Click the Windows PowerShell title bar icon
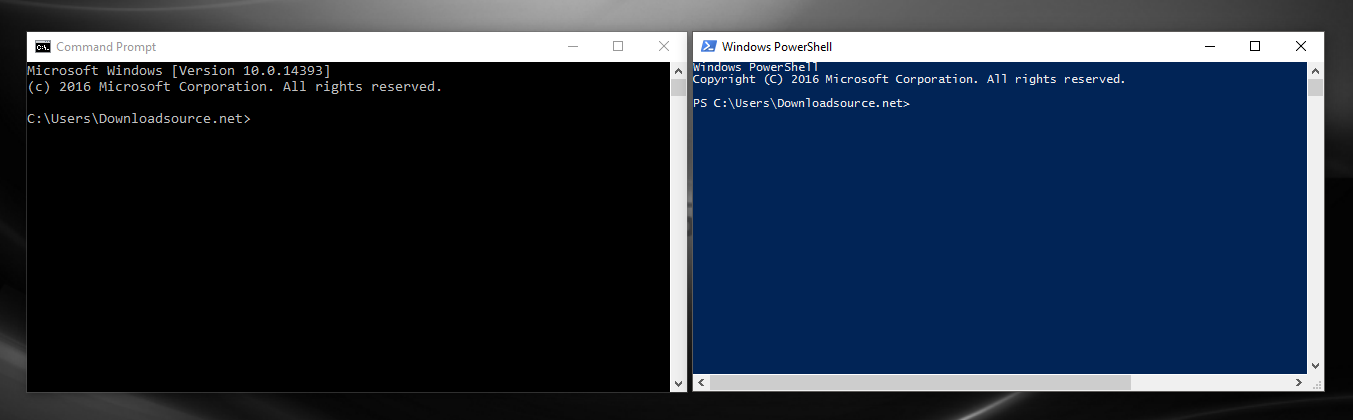 pyautogui.click(x=708, y=46)
